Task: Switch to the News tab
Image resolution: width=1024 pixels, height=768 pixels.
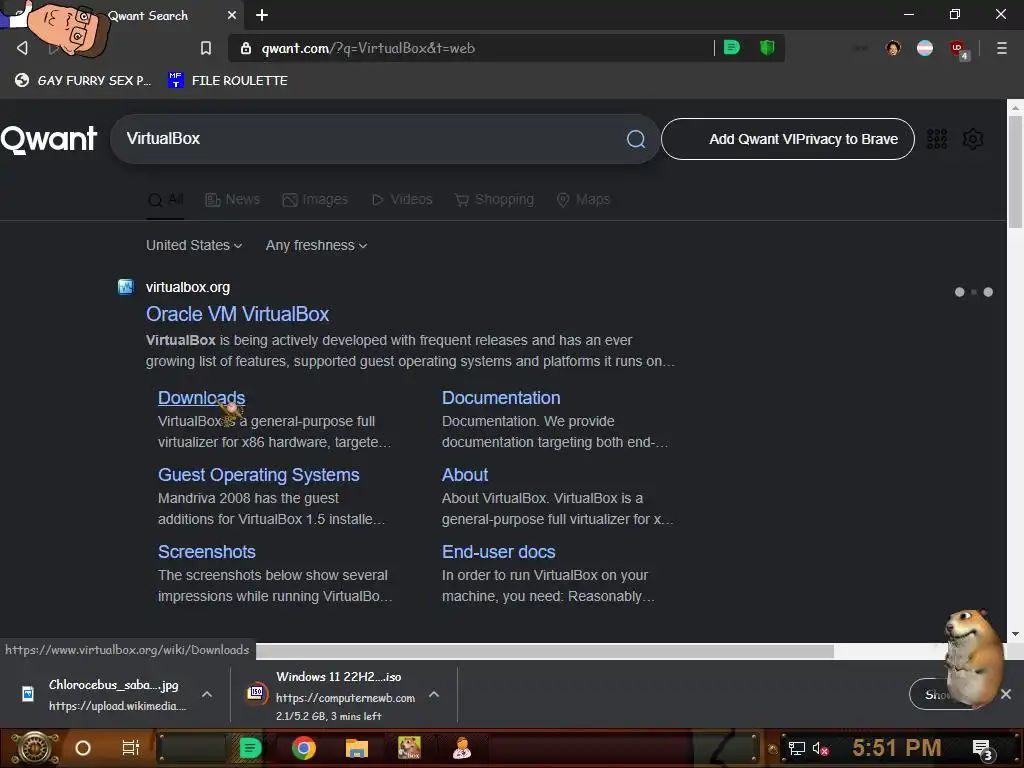Action: 232,199
